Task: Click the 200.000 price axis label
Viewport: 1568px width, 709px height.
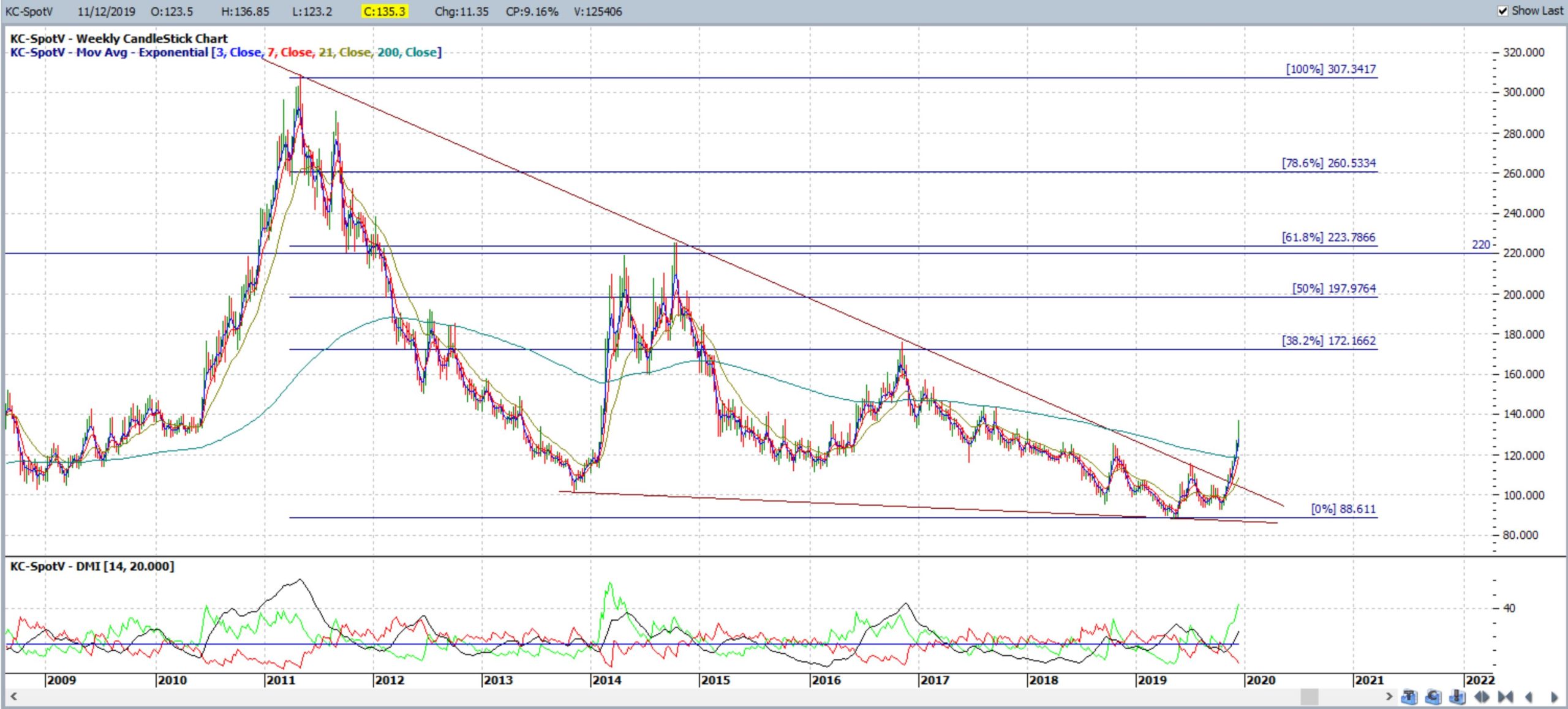Action: (x=1524, y=294)
